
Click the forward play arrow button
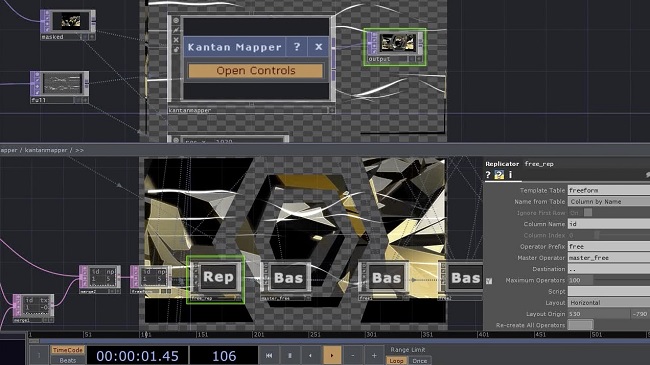click(x=332, y=355)
